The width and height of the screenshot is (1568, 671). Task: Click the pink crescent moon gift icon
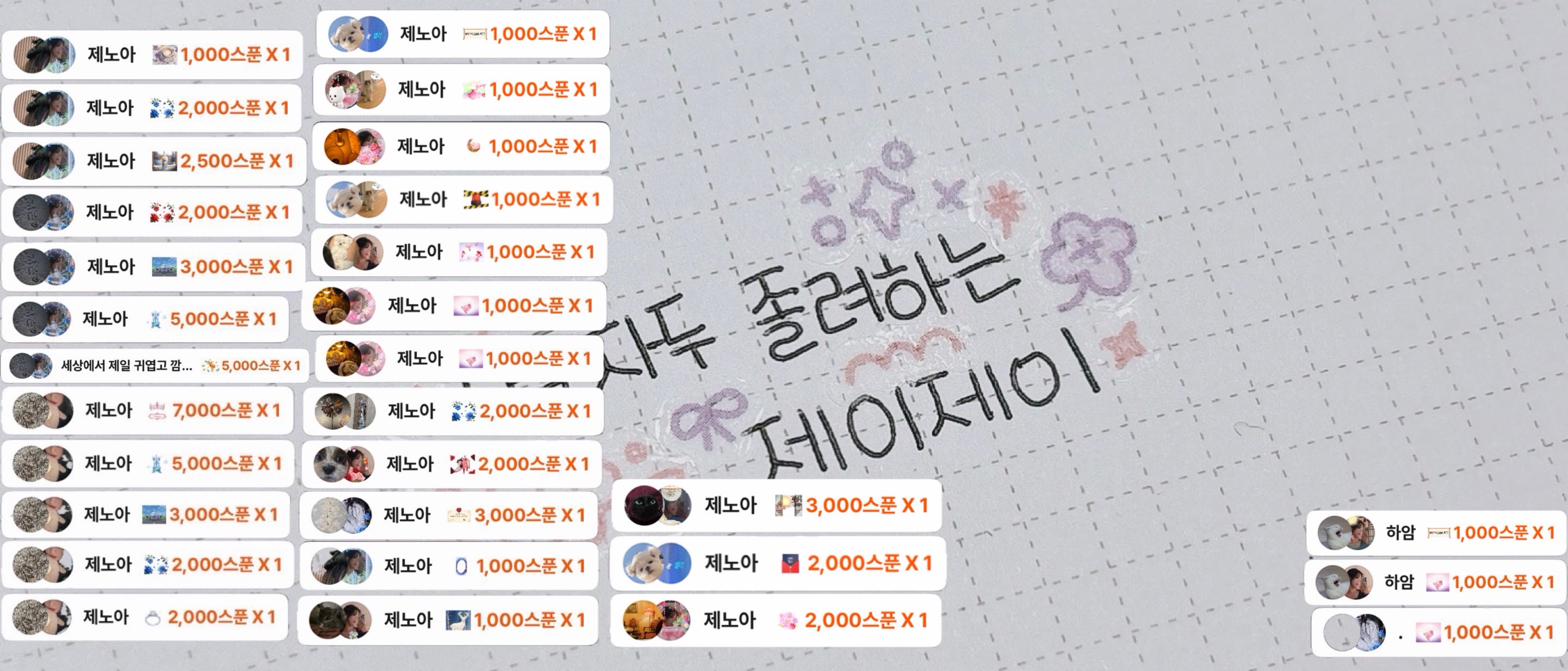tap(473, 146)
